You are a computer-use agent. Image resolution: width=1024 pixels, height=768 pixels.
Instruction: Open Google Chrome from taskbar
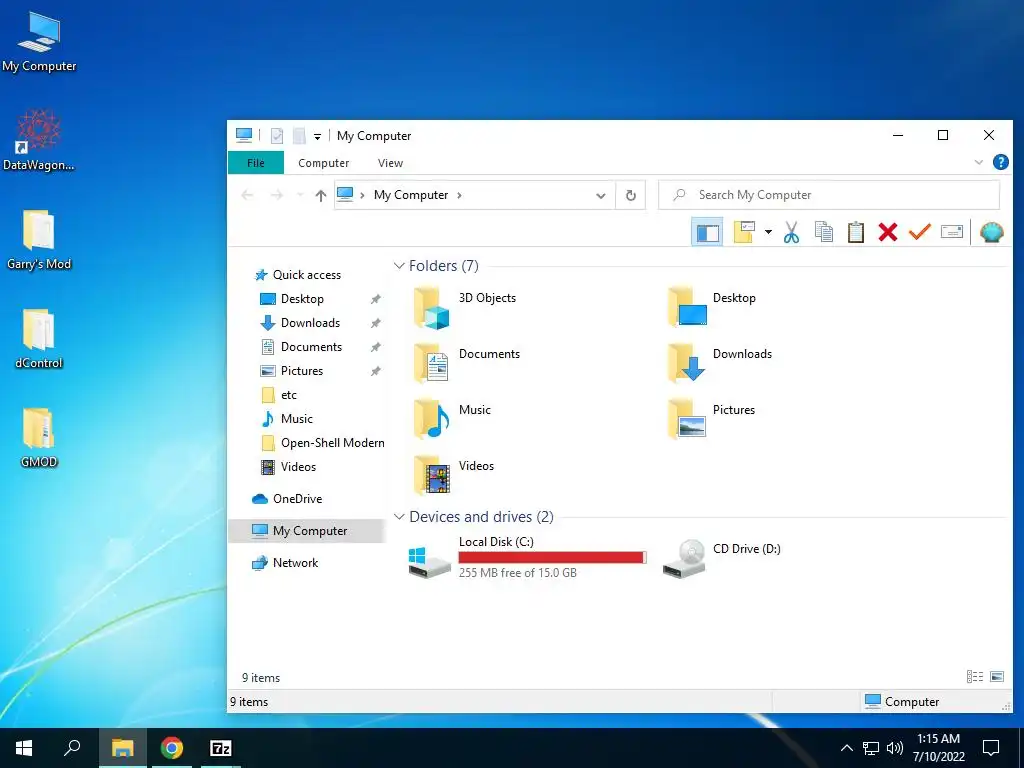(172, 748)
